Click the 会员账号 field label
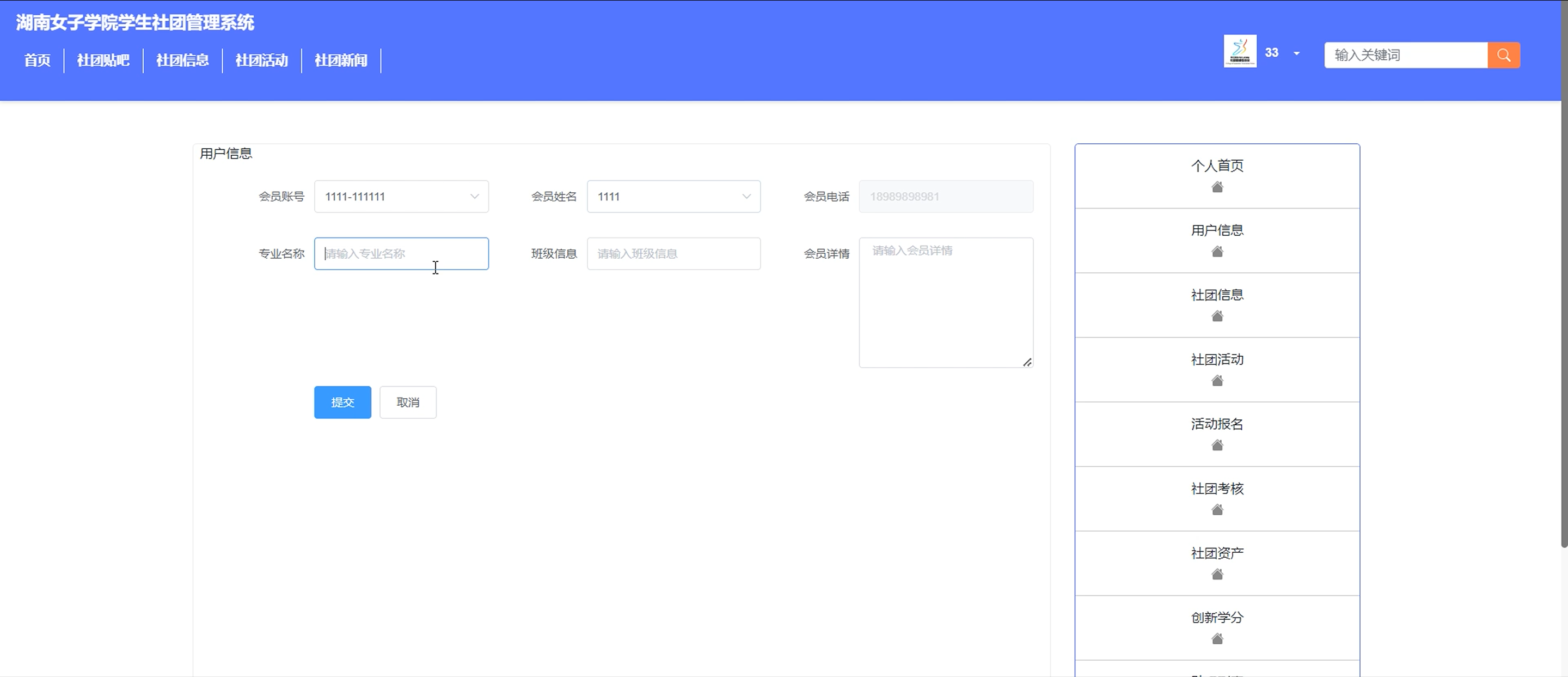Viewport: 1568px width, 677px height. click(281, 197)
